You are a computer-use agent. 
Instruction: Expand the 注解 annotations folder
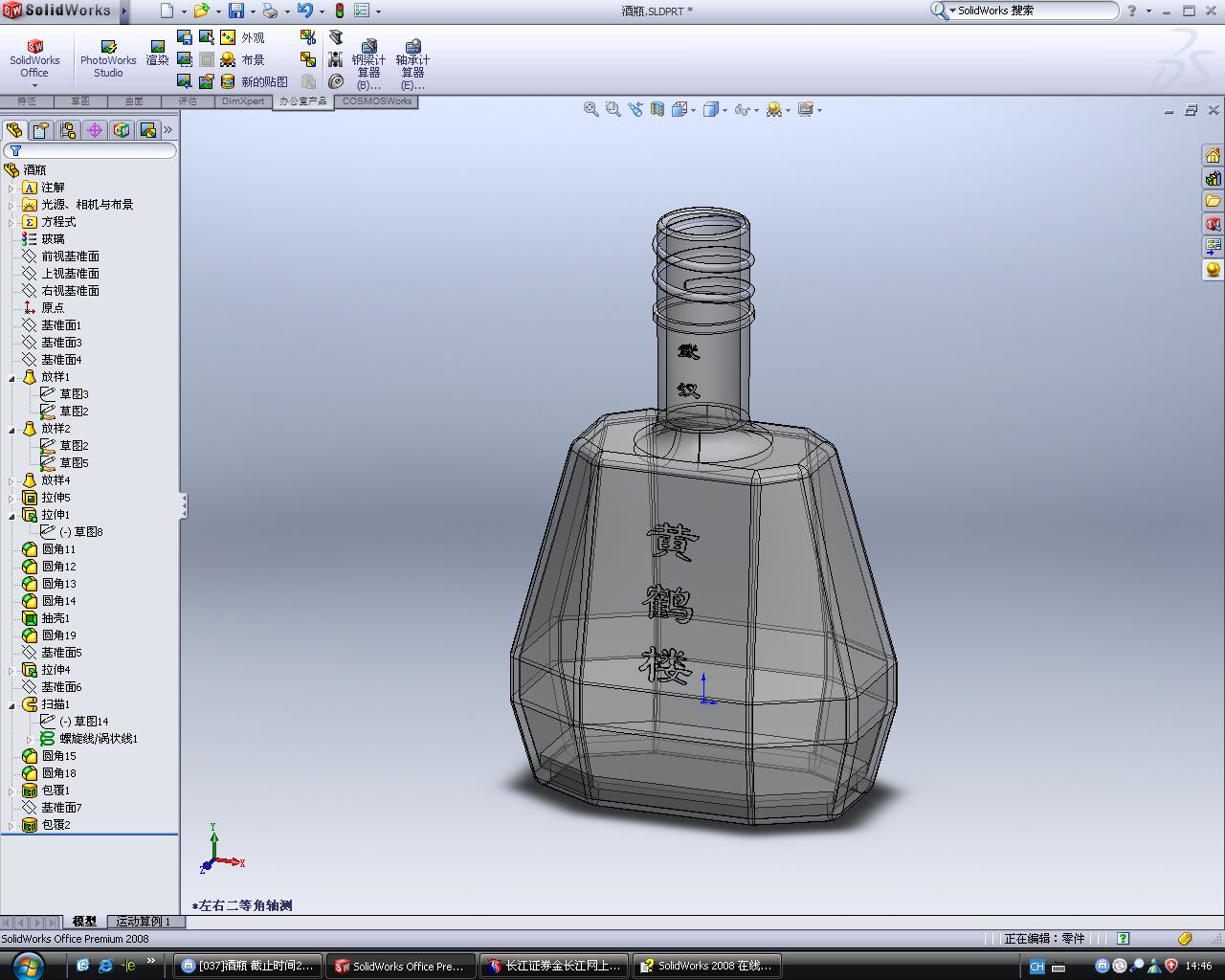(x=11, y=188)
